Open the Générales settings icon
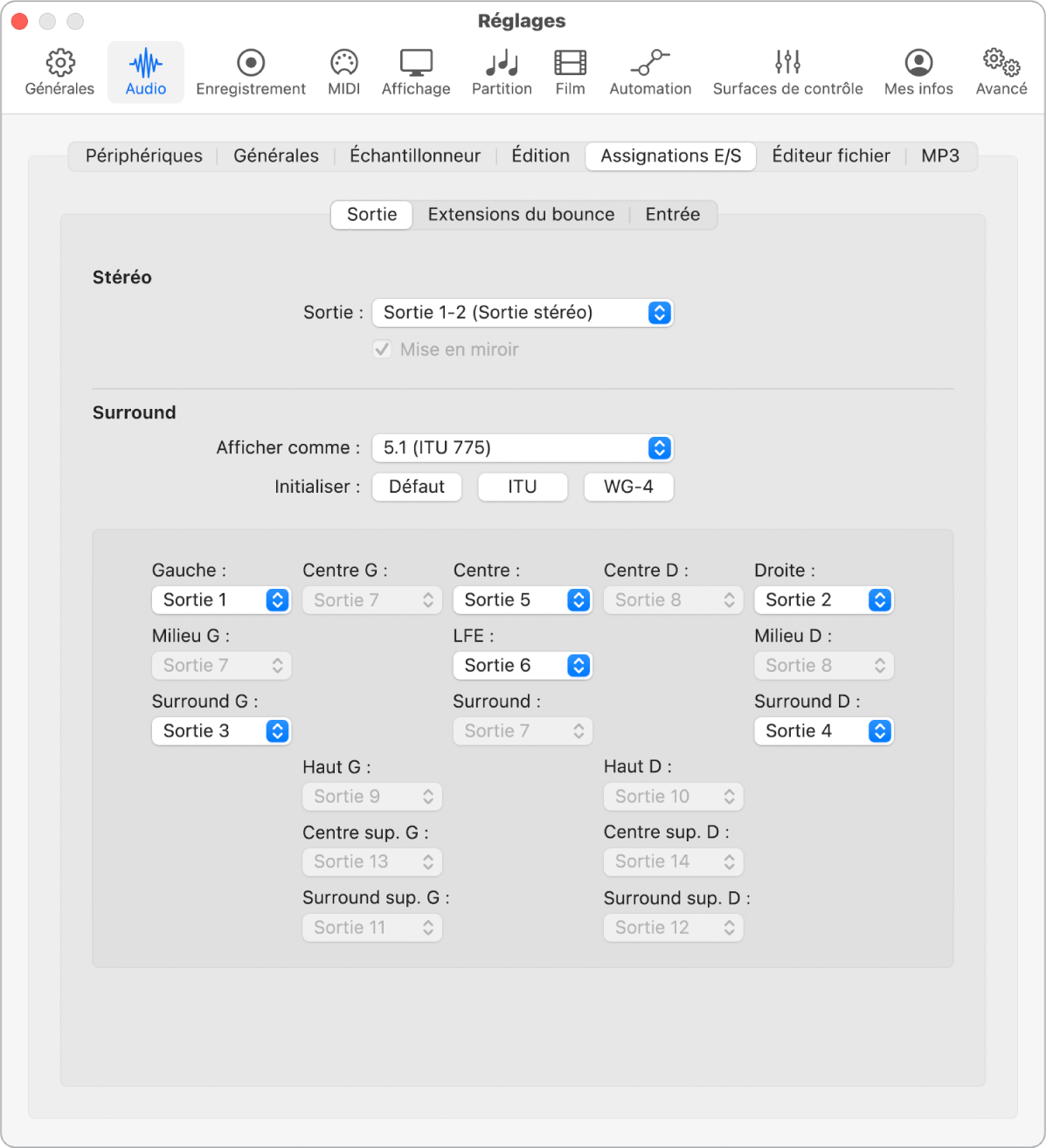 (x=59, y=71)
